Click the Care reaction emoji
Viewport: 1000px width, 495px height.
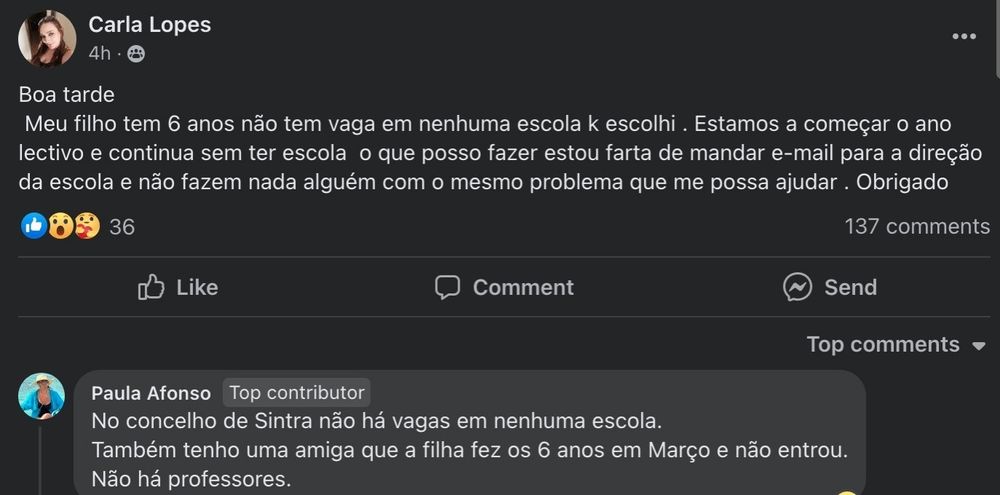pyautogui.click(x=86, y=226)
